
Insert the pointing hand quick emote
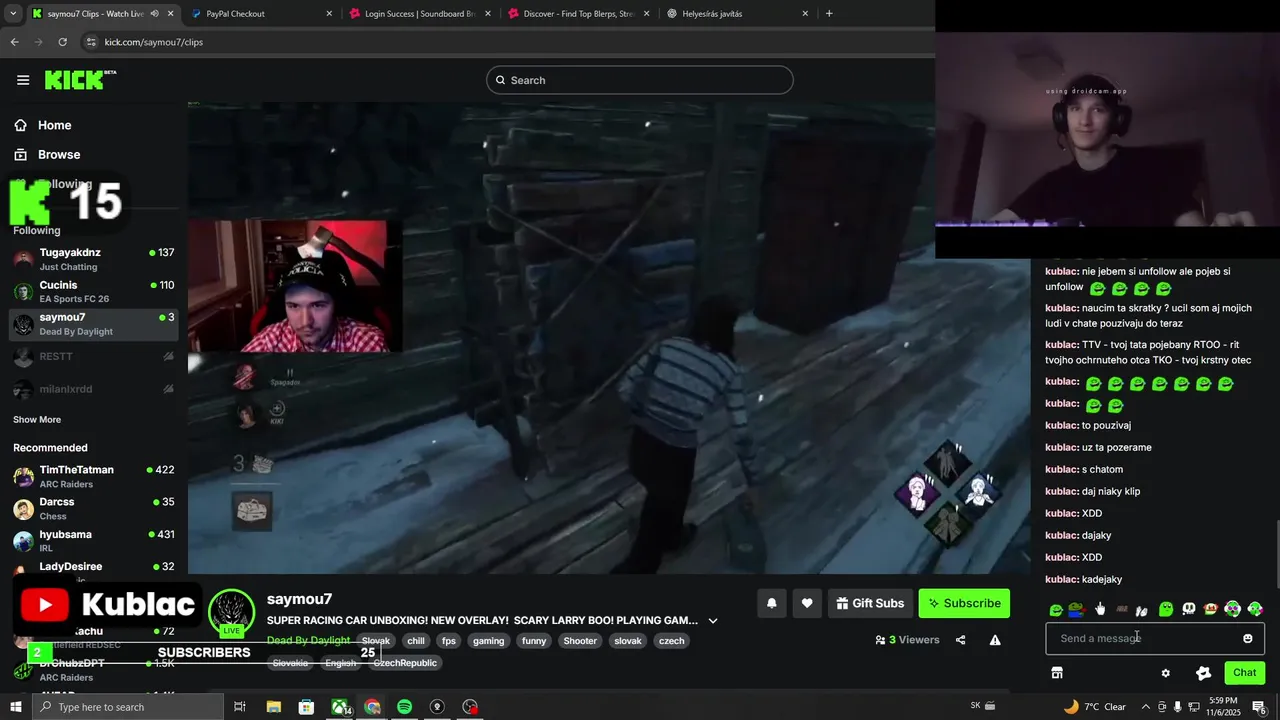(x=1100, y=609)
